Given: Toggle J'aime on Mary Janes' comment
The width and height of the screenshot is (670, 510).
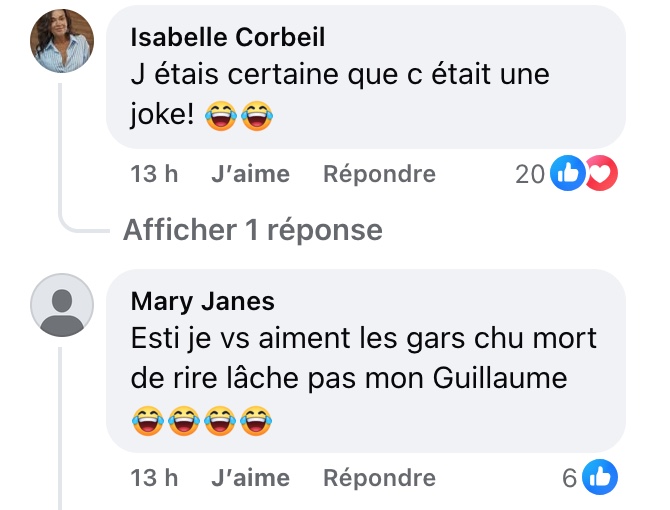Looking at the screenshot, I should [250, 478].
